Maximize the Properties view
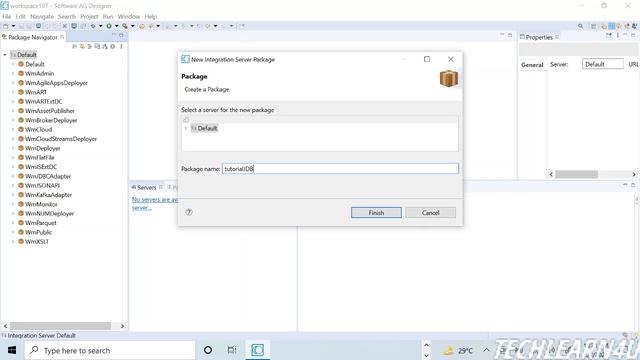 633,36
